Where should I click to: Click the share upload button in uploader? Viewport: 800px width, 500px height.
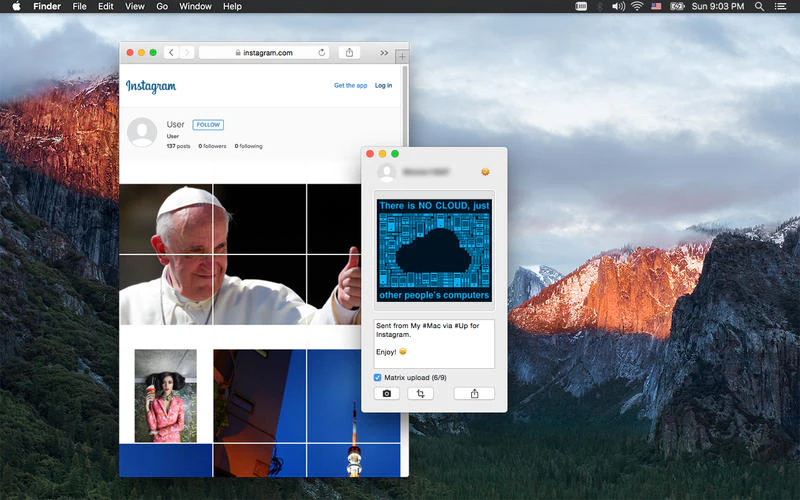tap(474, 393)
